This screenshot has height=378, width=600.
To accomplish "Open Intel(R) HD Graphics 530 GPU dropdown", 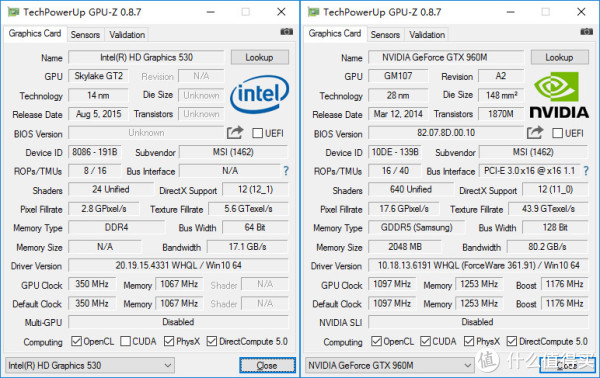I will 90,365.
